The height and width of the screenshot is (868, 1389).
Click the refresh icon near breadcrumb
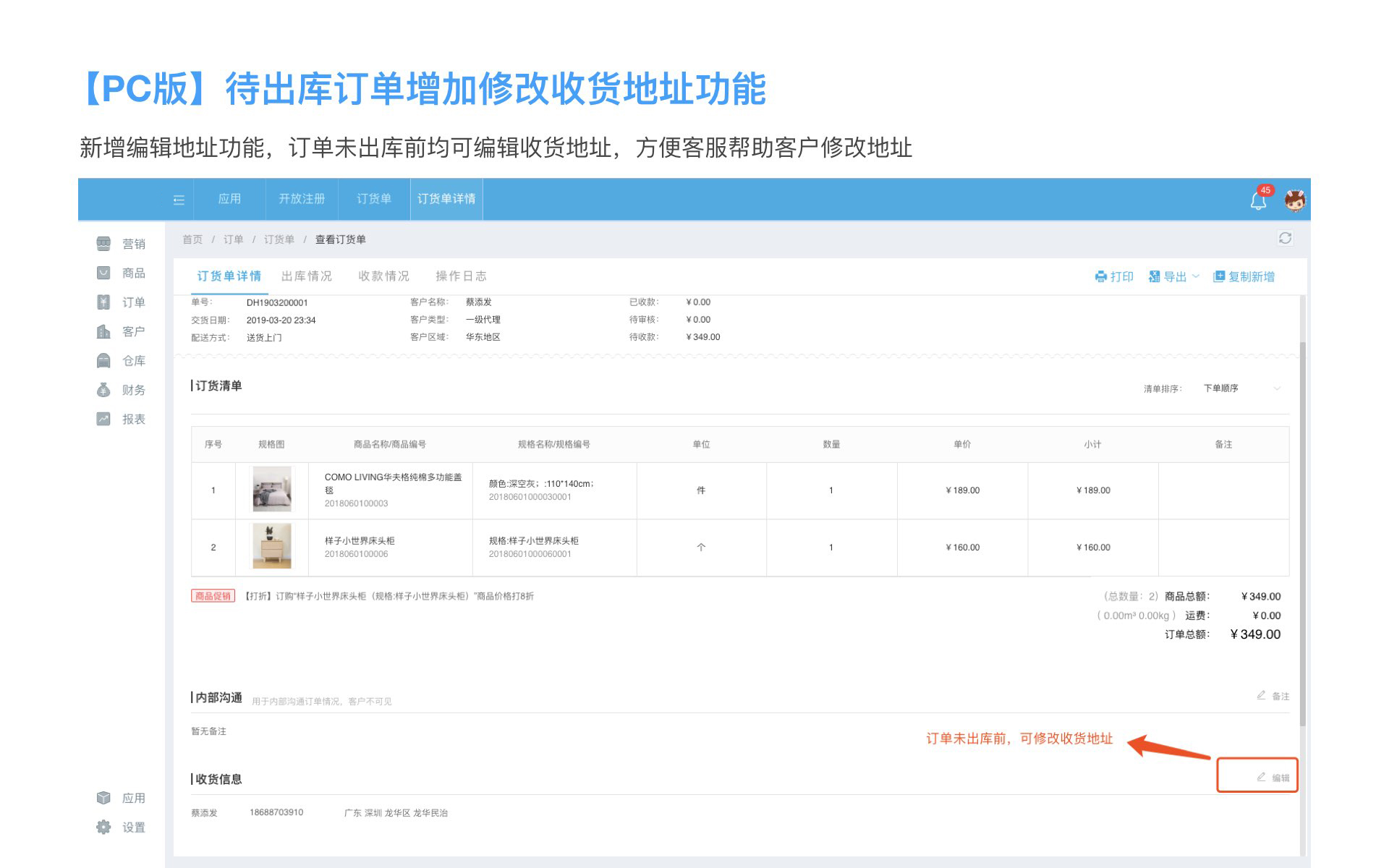point(1285,238)
